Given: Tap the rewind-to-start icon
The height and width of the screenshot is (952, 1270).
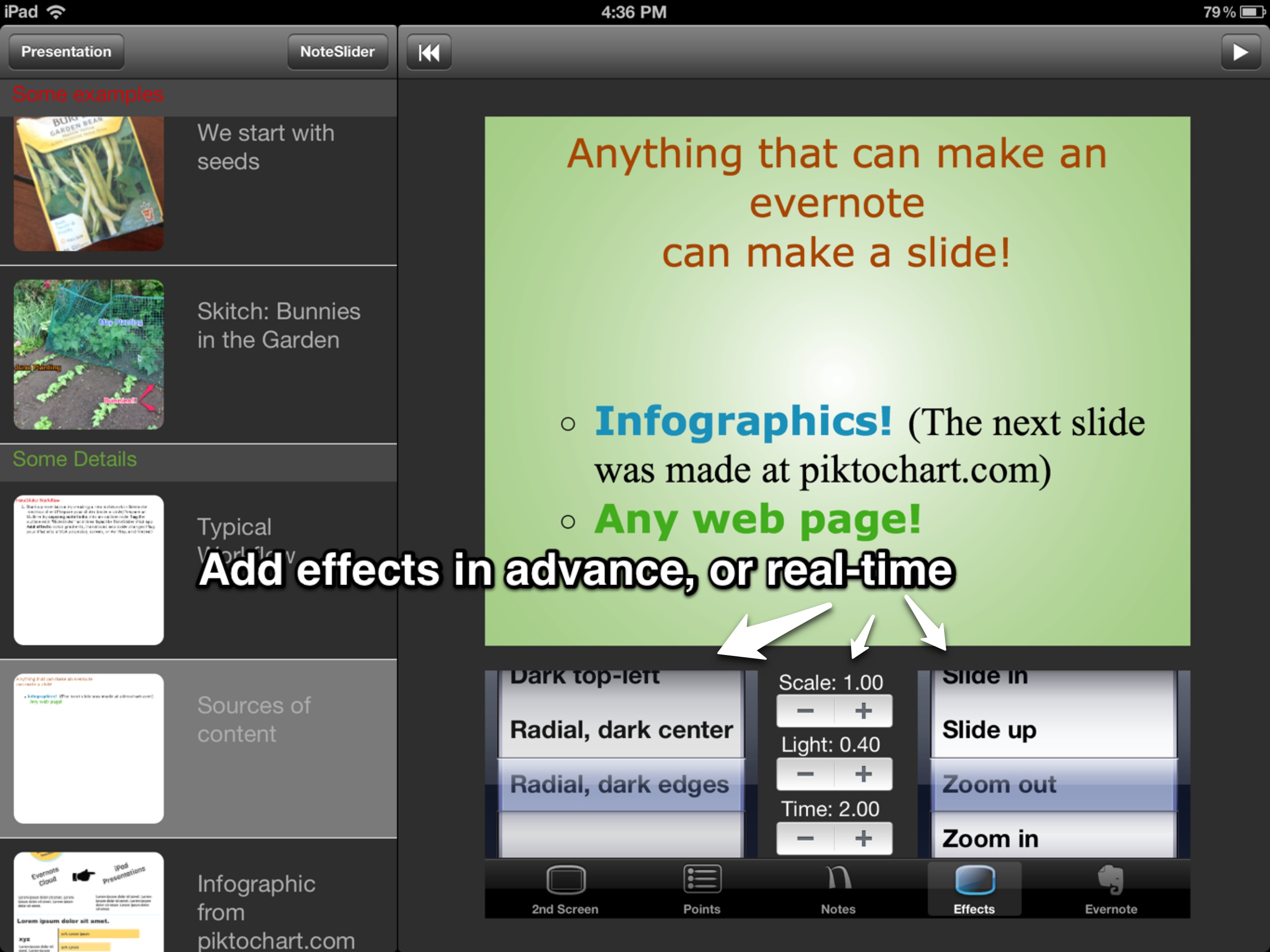Looking at the screenshot, I should (429, 53).
